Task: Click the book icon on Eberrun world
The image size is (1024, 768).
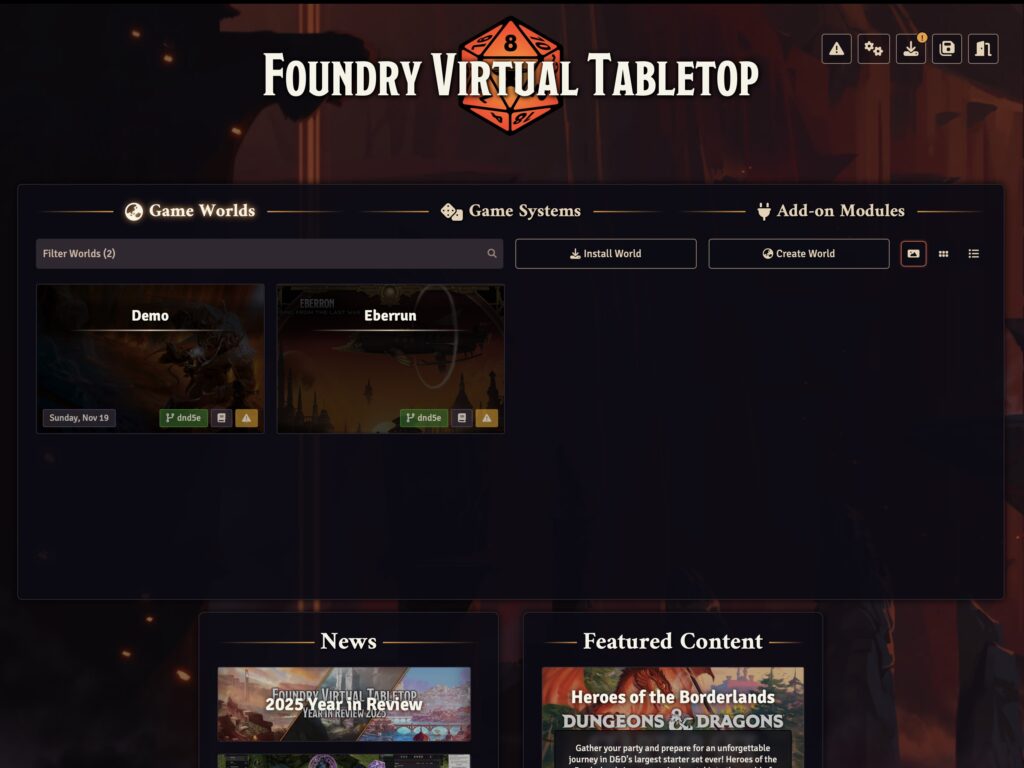Action: point(462,418)
